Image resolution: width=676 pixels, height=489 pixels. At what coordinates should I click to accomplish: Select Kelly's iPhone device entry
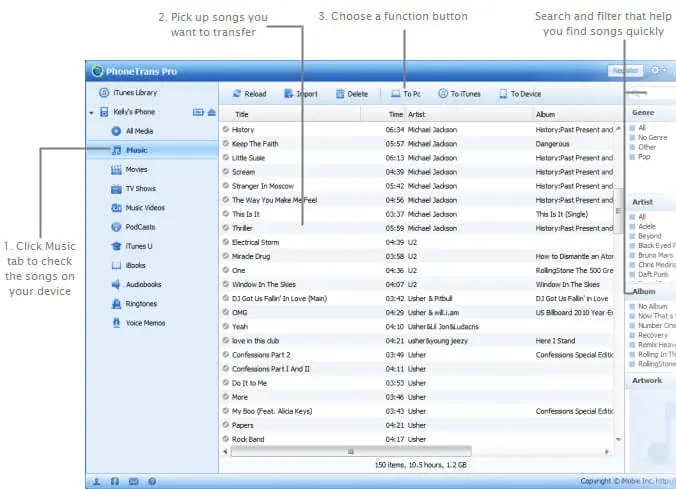pyautogui.click(x=128, y=112)
